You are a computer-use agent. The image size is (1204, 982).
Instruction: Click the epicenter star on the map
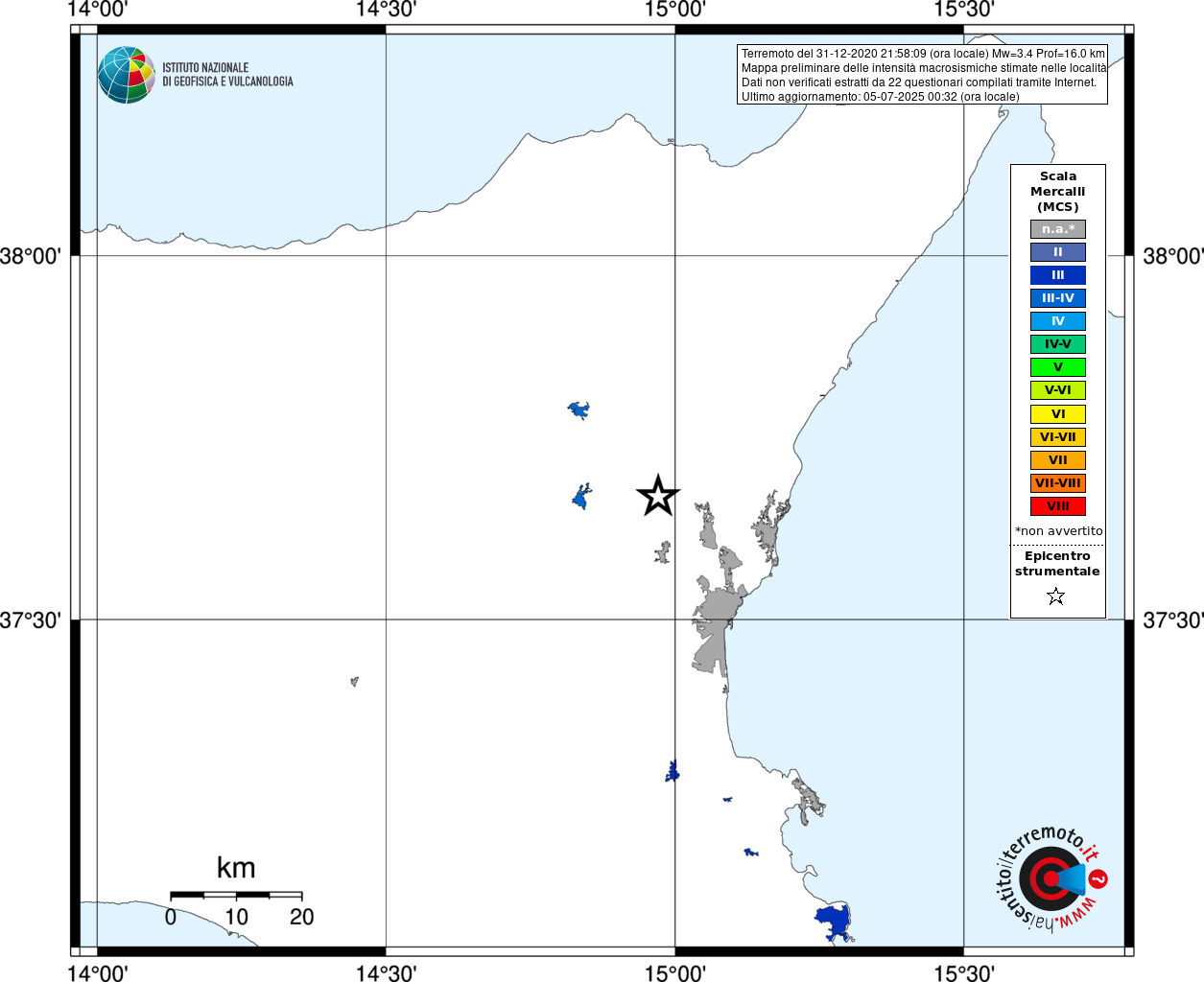point(658,496)
